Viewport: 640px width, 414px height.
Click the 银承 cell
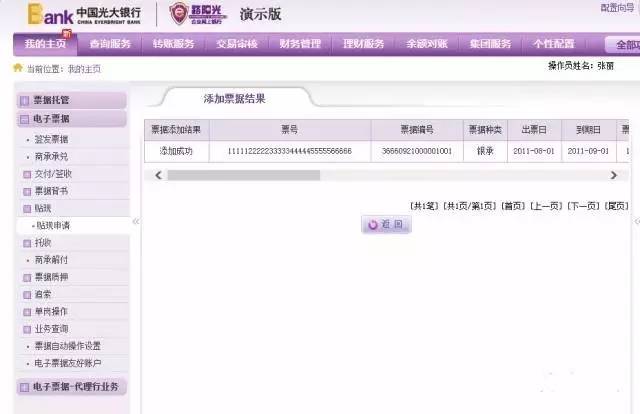[x=485, y=151]
